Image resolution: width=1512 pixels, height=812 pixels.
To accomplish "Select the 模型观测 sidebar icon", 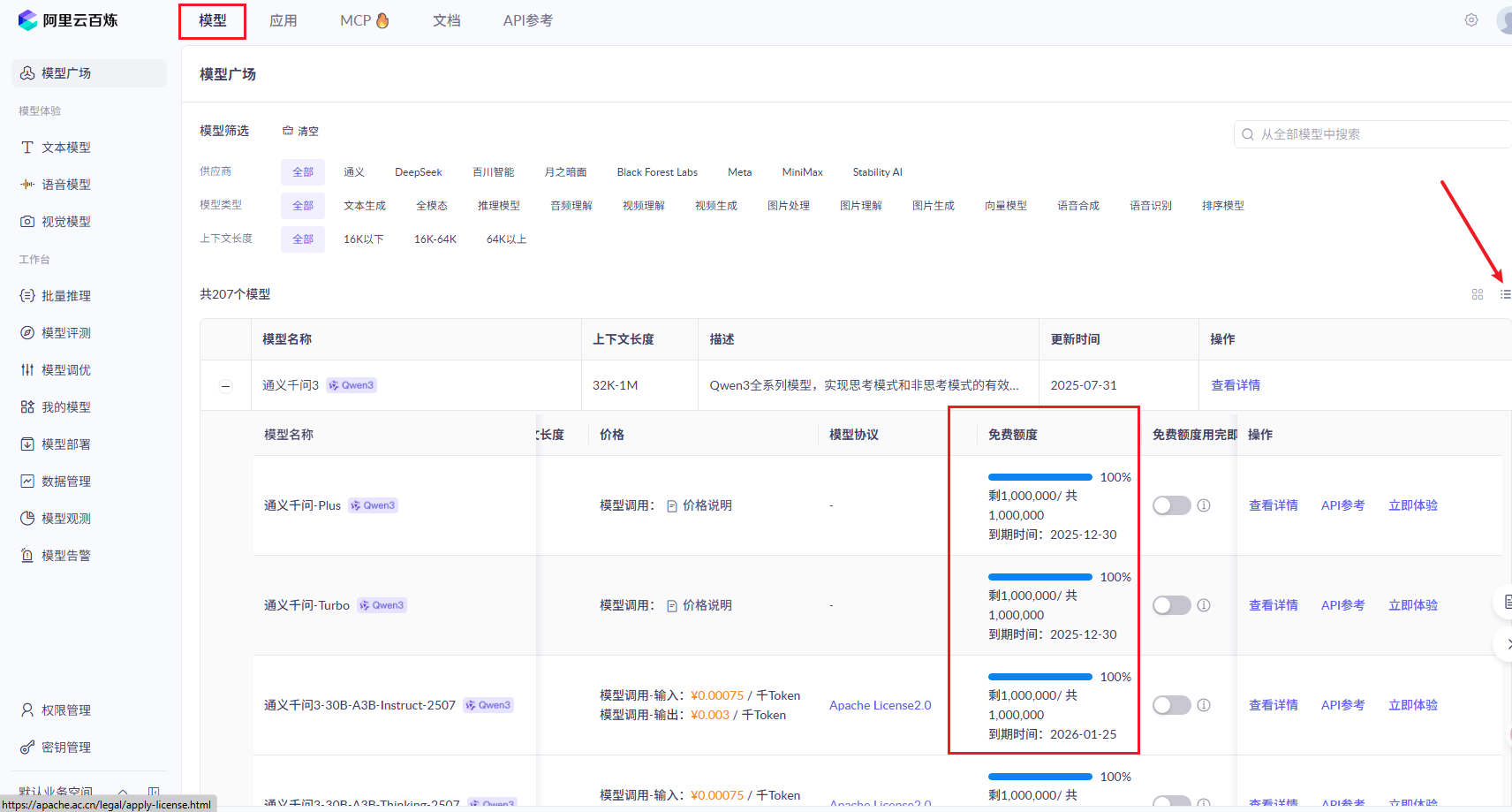I will [x=27, y=519].
